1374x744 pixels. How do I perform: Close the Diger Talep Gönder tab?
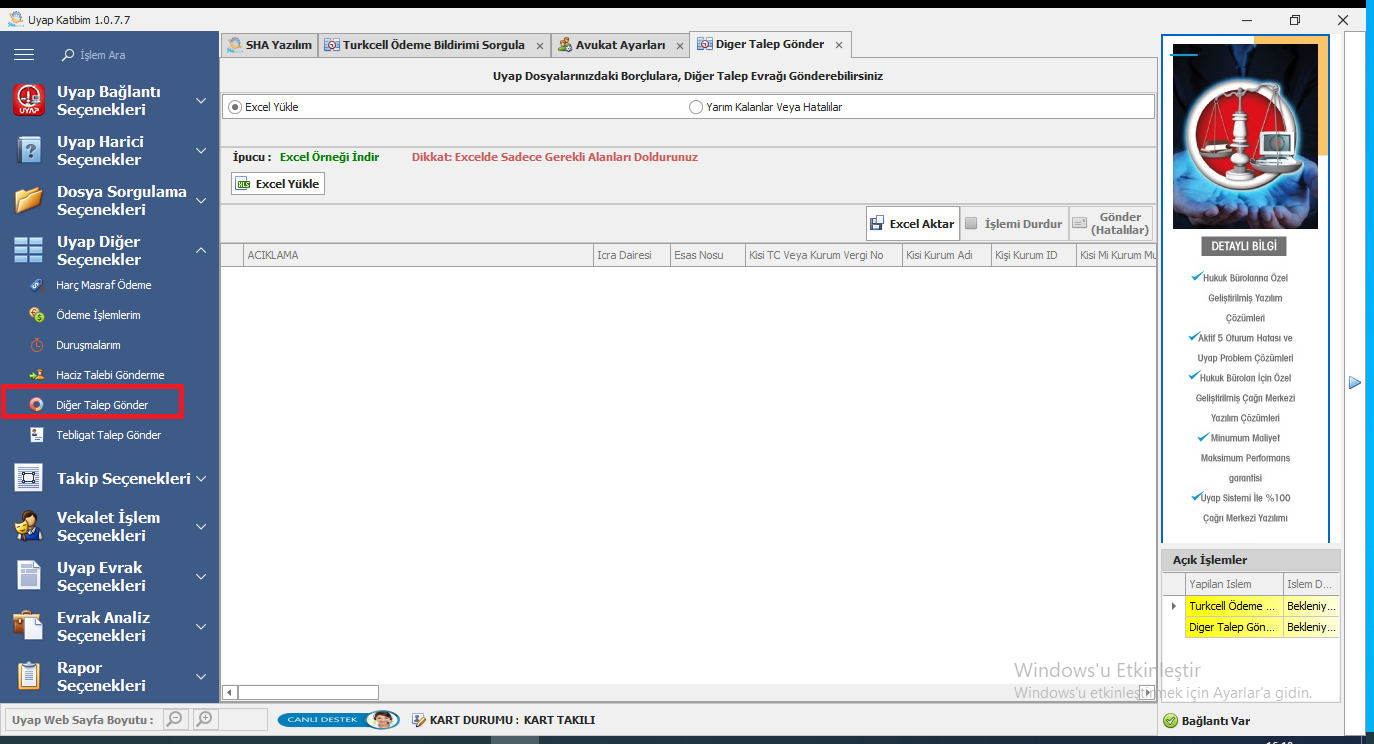coord(839,45)
